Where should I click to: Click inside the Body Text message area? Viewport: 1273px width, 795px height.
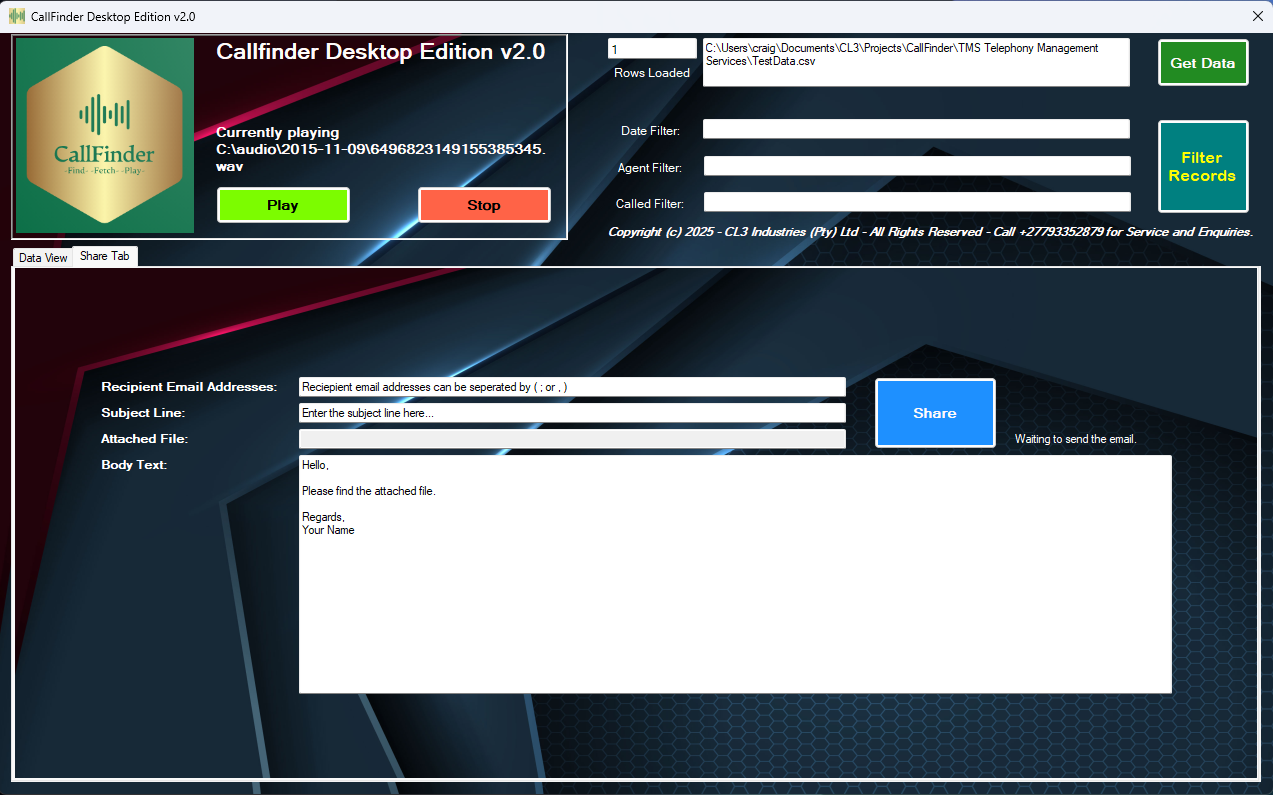[735, 570]
